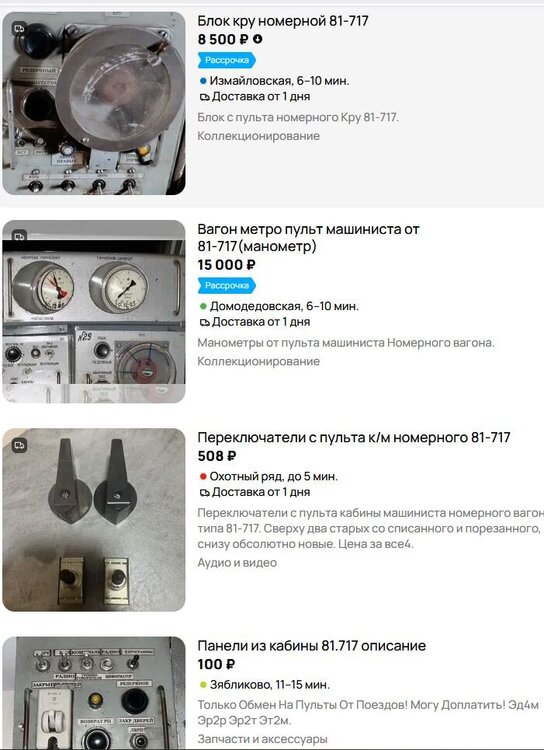This screenshot has height=750, width=544.
Task: Open the Панели из кабины 81.717 описание listing
Action: pyautogui.click(x=311, y=646)
